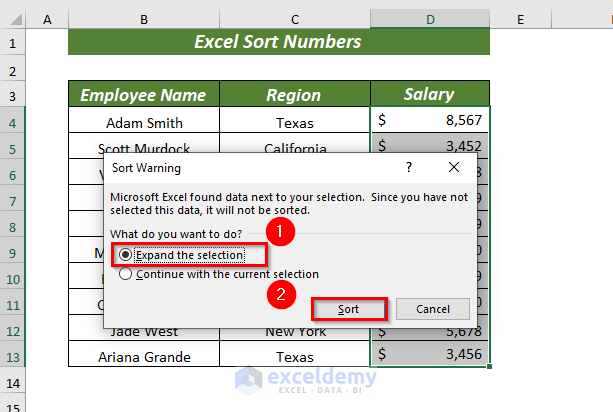Select the salary cell showing 3,452
Image resolution: width=613 pixels, height=412 pixels.
pyautogui.click(x=430, y=143)
